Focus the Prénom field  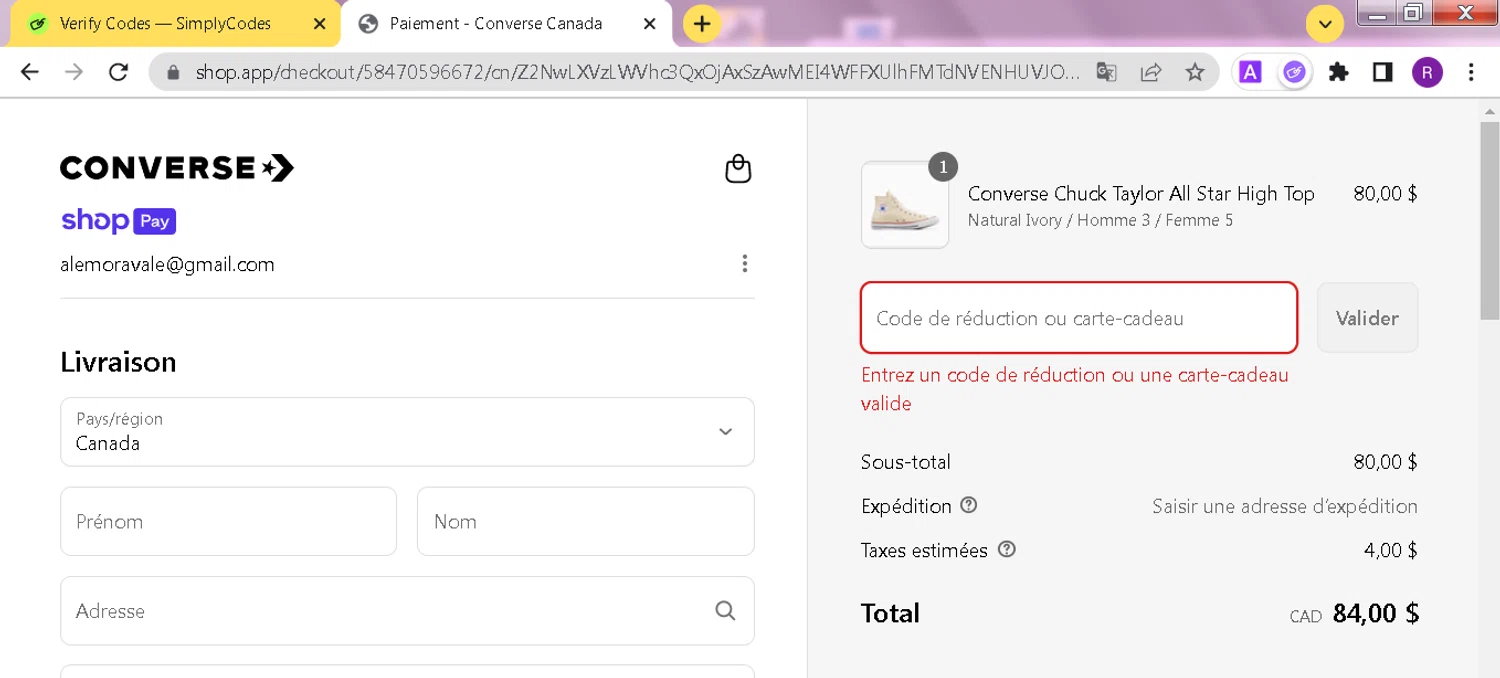pyautogui.click(x=228, y=521)
